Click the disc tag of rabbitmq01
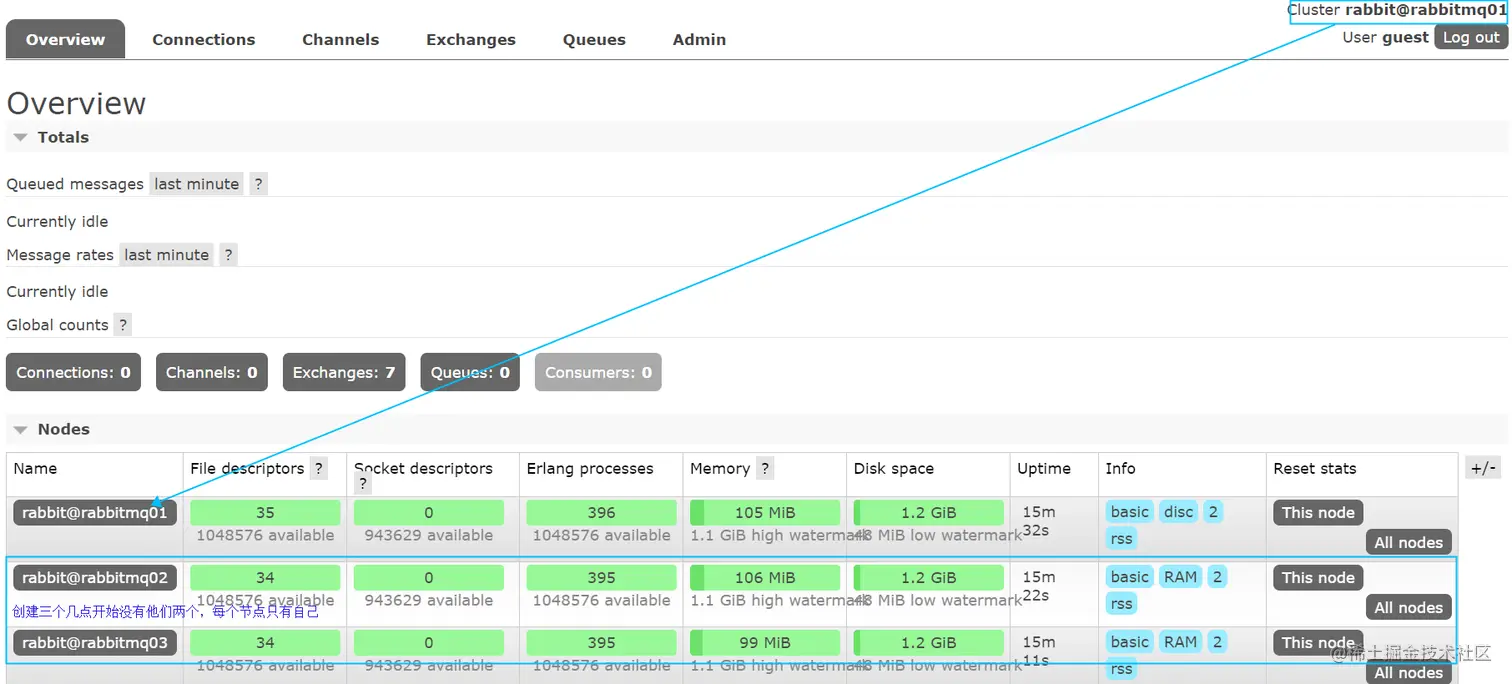This screenshot has width=1512, height=684. [1178, 512]
